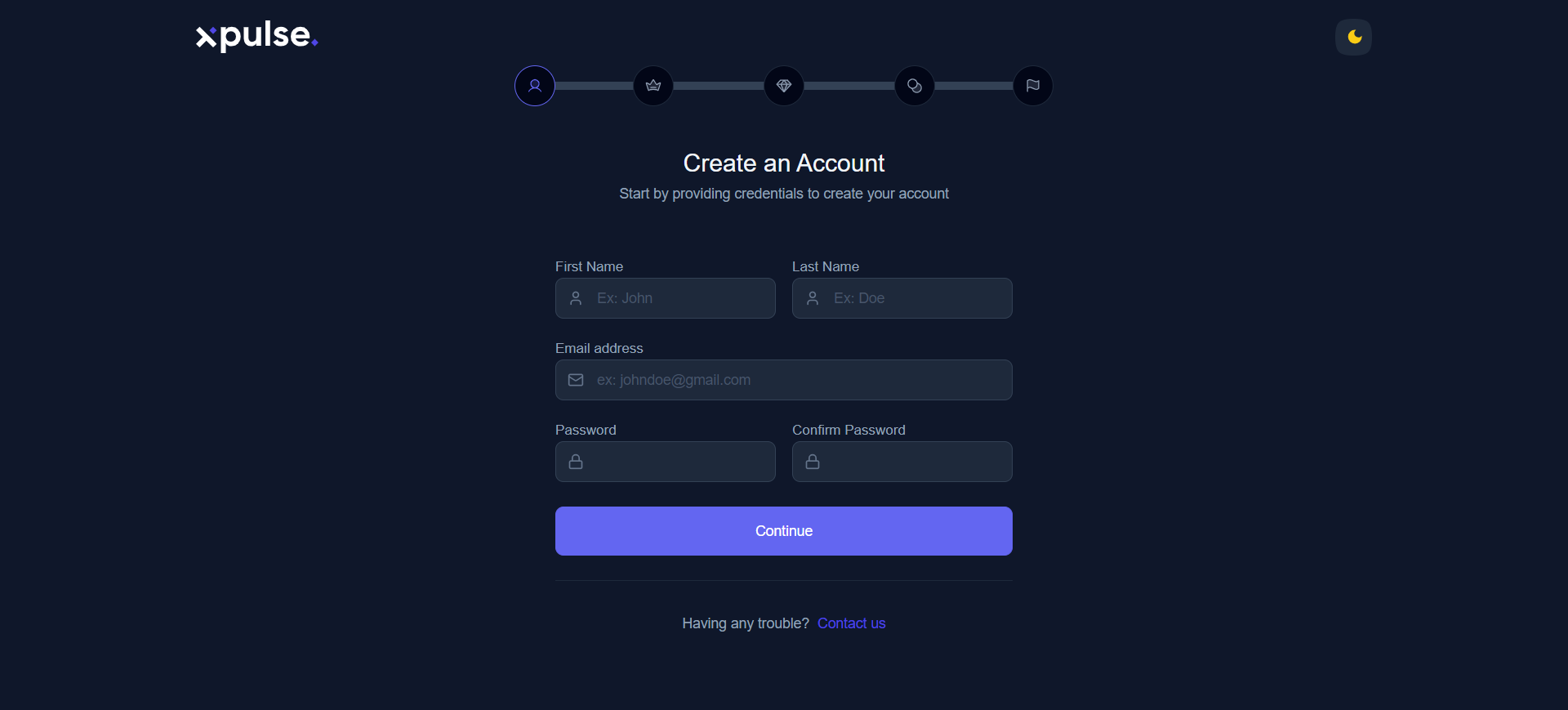Click the lock icon in Password field
Viewport: 1568px width, 710px height.
click(x=576, y=462)
